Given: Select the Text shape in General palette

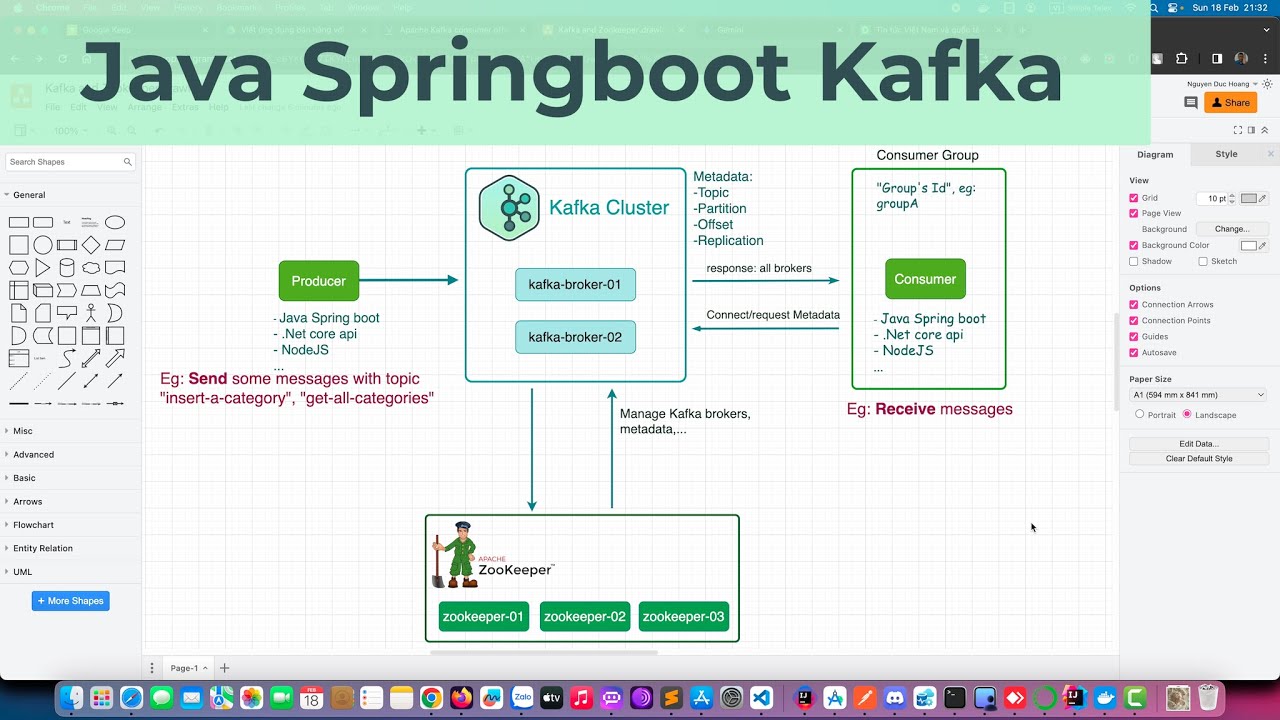Looking at the screenshot, I should (x=67, y=222).
